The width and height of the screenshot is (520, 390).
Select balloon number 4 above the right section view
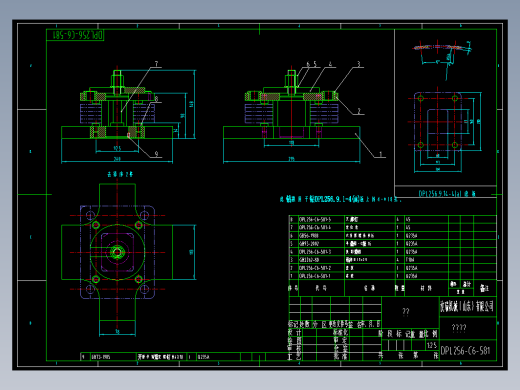(330, 64)
